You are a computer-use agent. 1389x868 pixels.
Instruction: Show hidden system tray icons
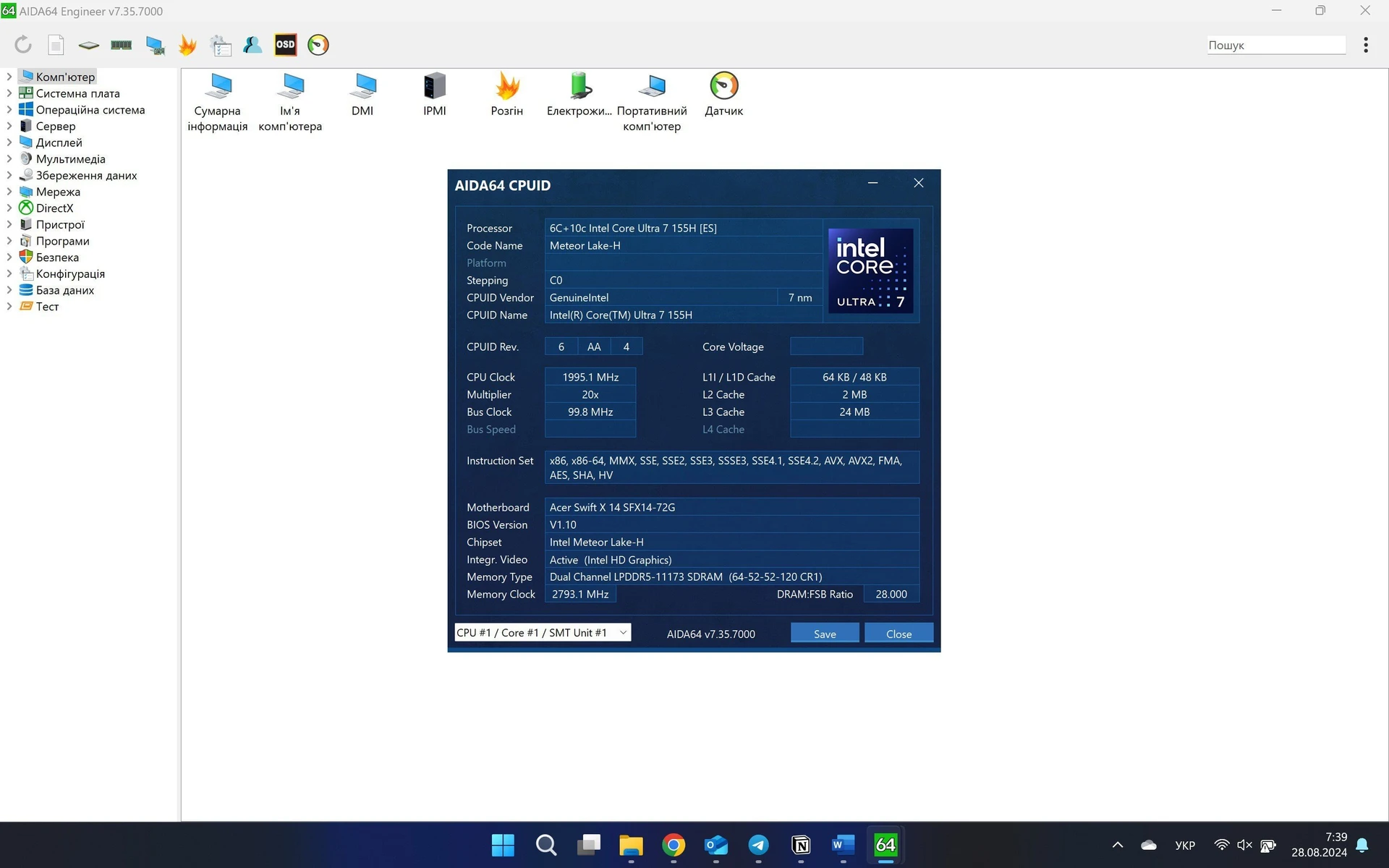tap(1118, 845)
